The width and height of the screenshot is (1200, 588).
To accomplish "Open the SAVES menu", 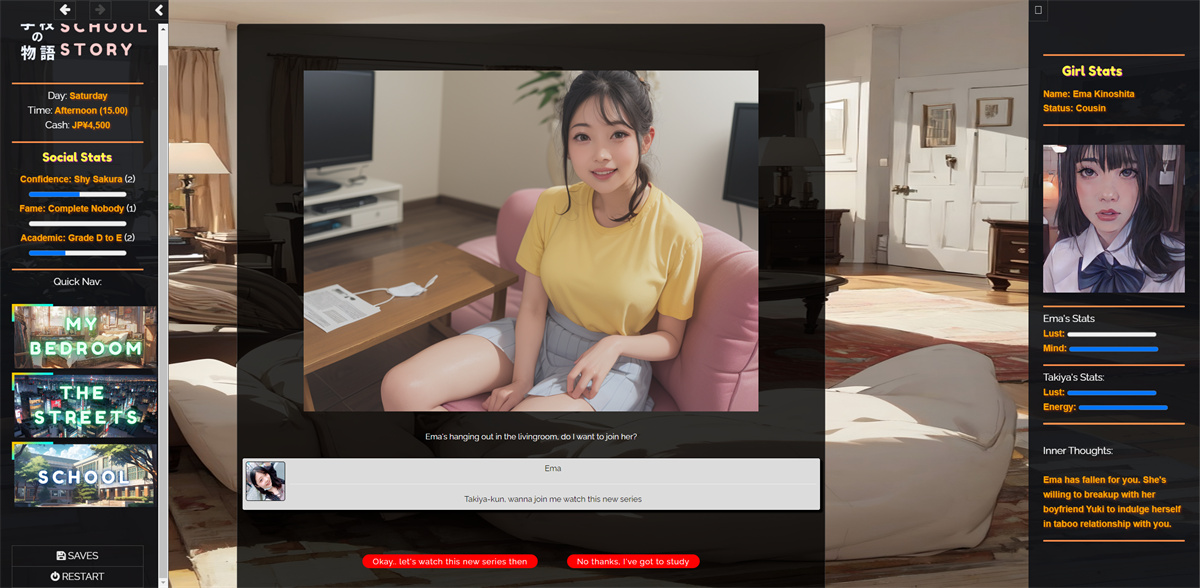I will click(77, 556).
